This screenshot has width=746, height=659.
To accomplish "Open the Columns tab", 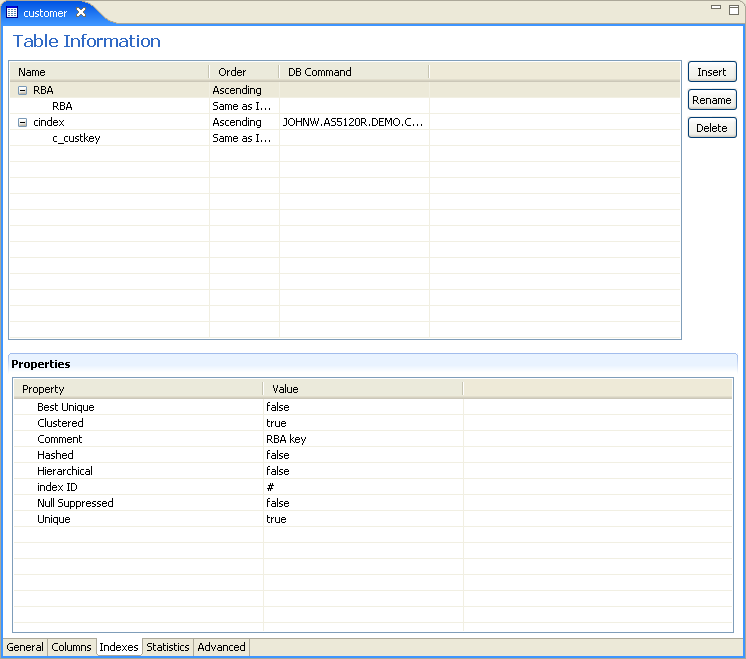I will (71, 647).
